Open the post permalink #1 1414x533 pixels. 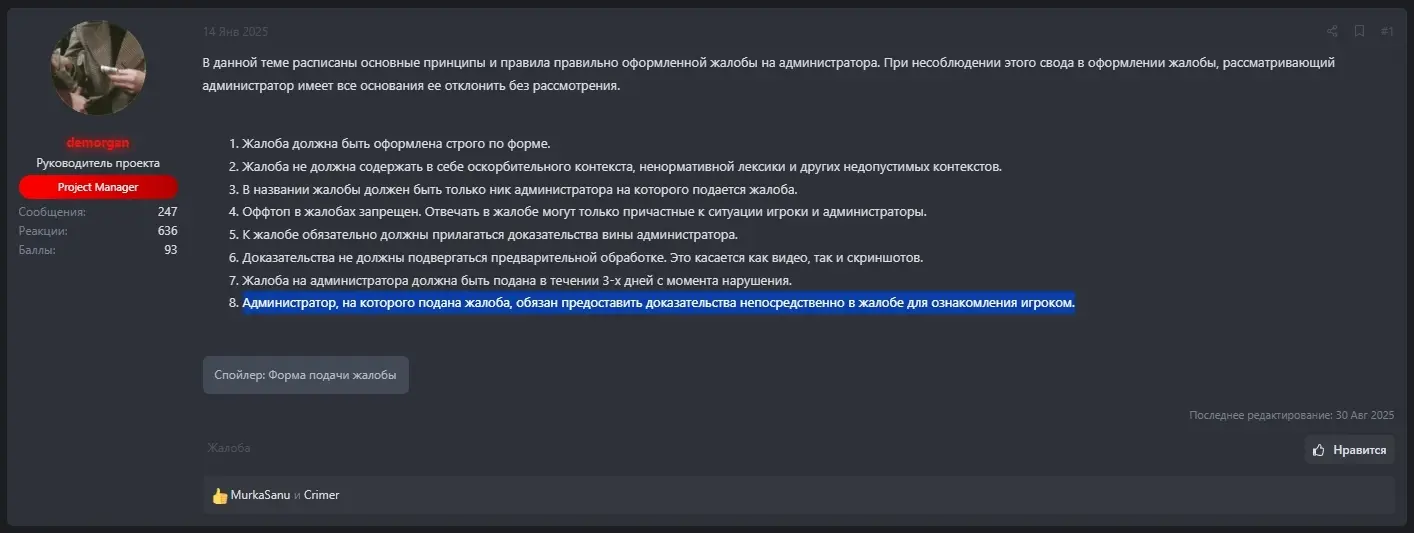click(x=1387, y=31)
